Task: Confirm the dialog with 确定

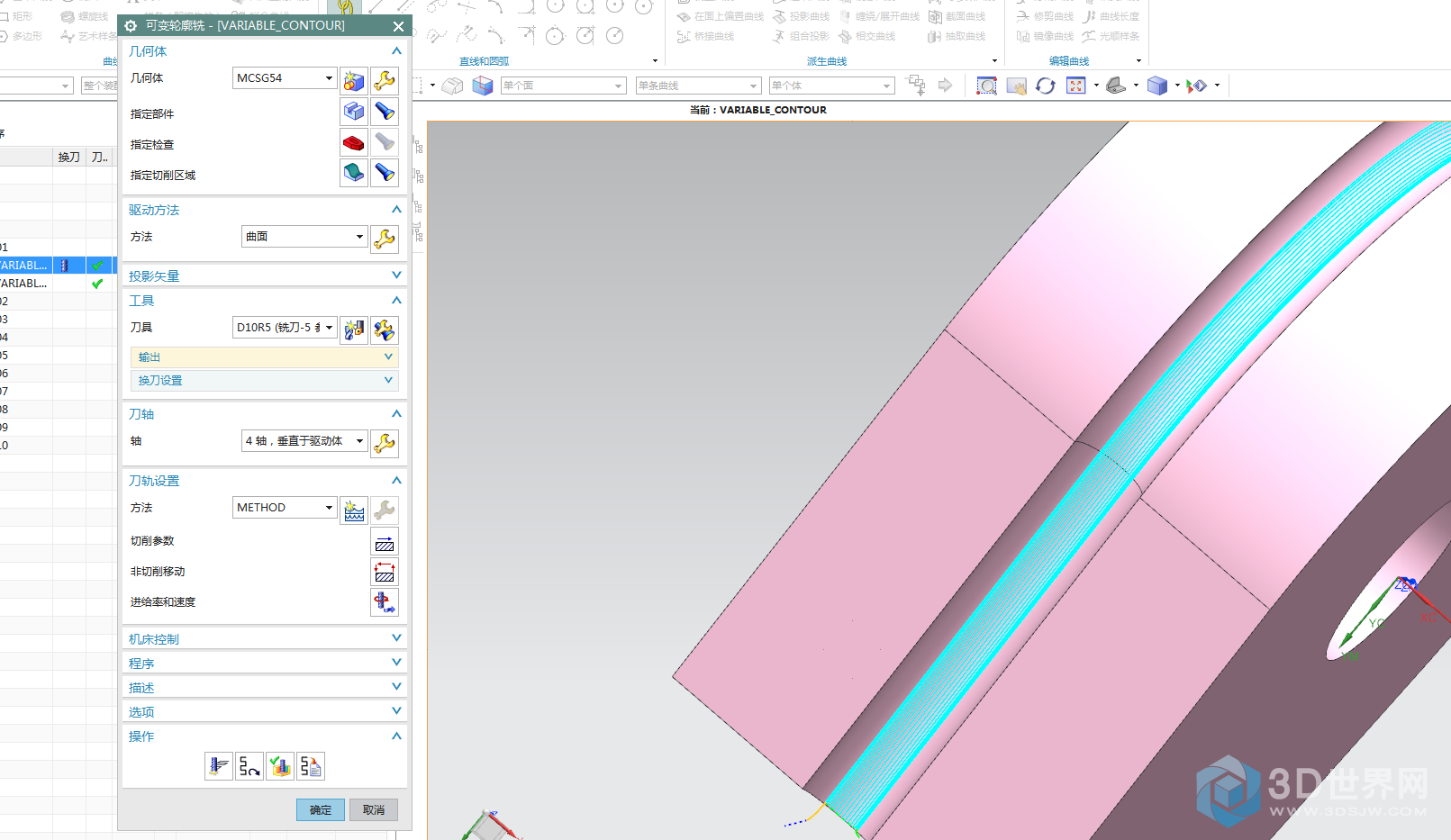Action: coord(321,810)
